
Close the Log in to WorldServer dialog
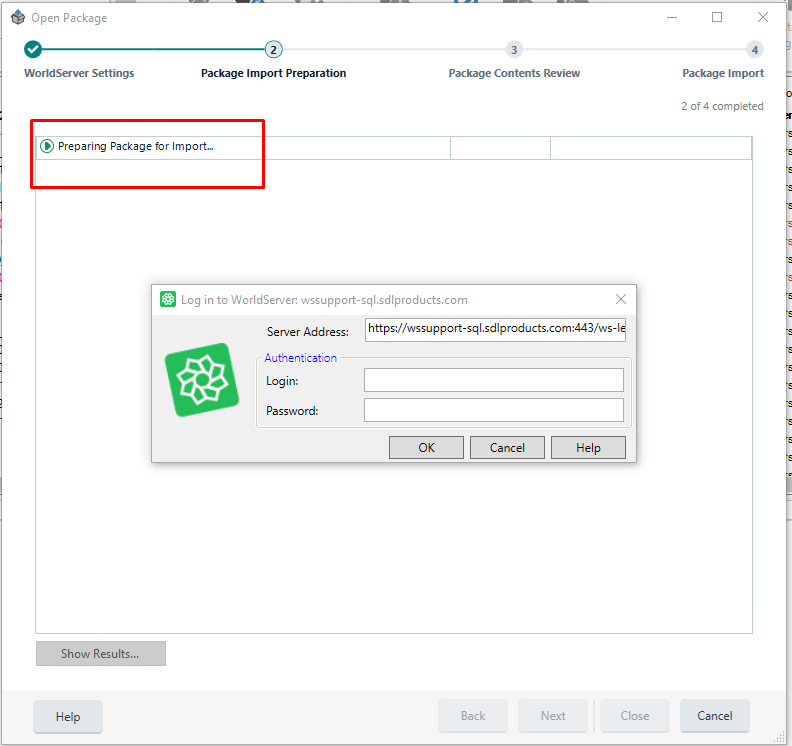tap(620, 299)
